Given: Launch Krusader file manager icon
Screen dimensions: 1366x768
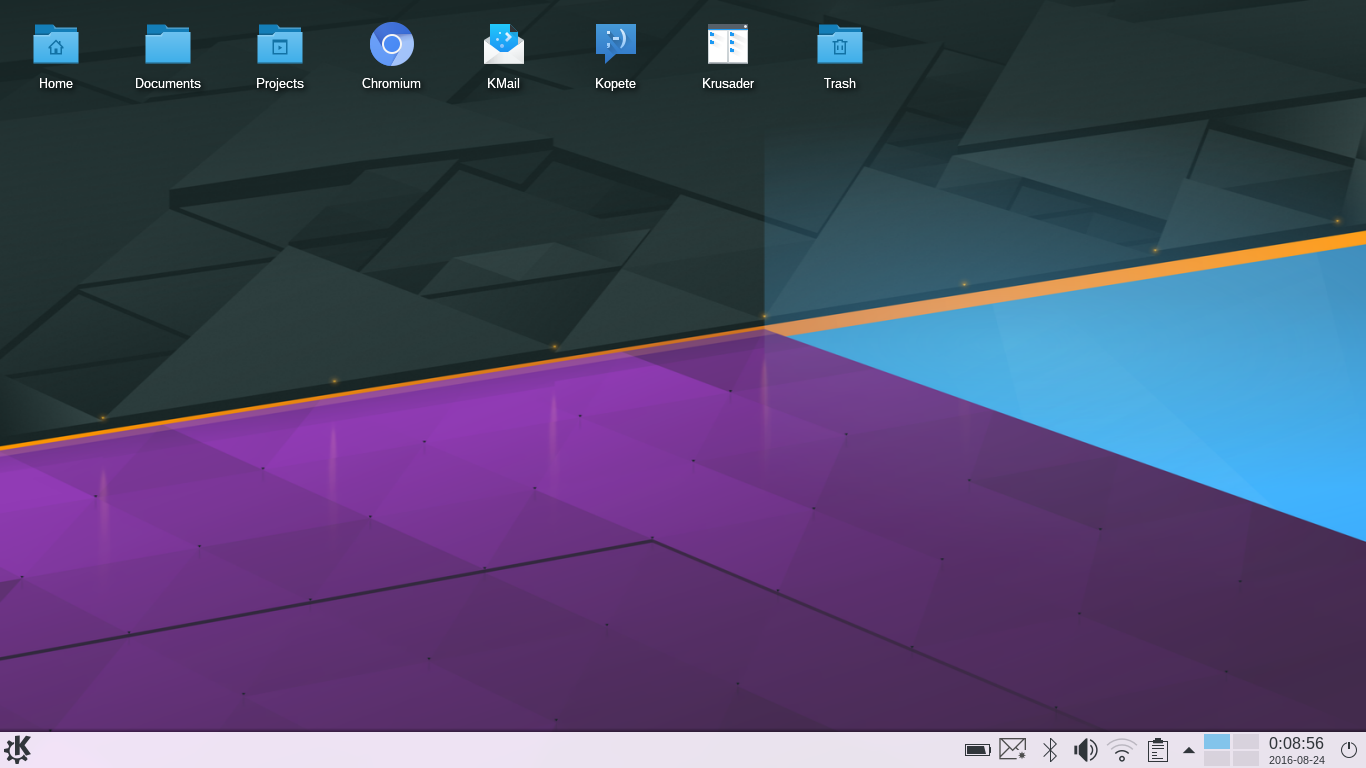Looking at the screenshot, I should tap(728, 44).
